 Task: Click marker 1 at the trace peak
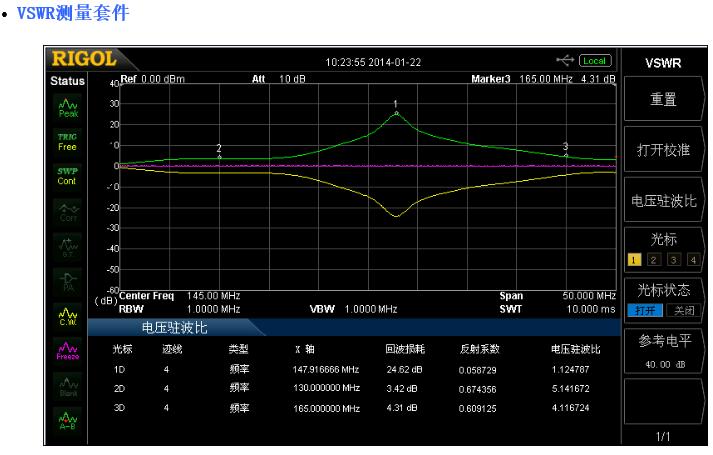(x=396, y=113)
